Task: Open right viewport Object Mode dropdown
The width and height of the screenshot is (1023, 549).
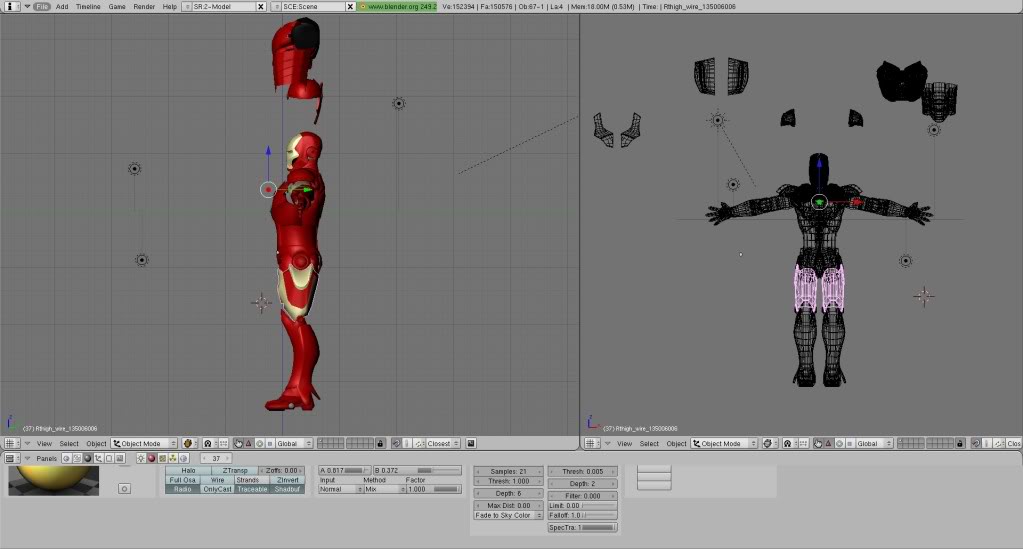Action: tap(724, 443)
